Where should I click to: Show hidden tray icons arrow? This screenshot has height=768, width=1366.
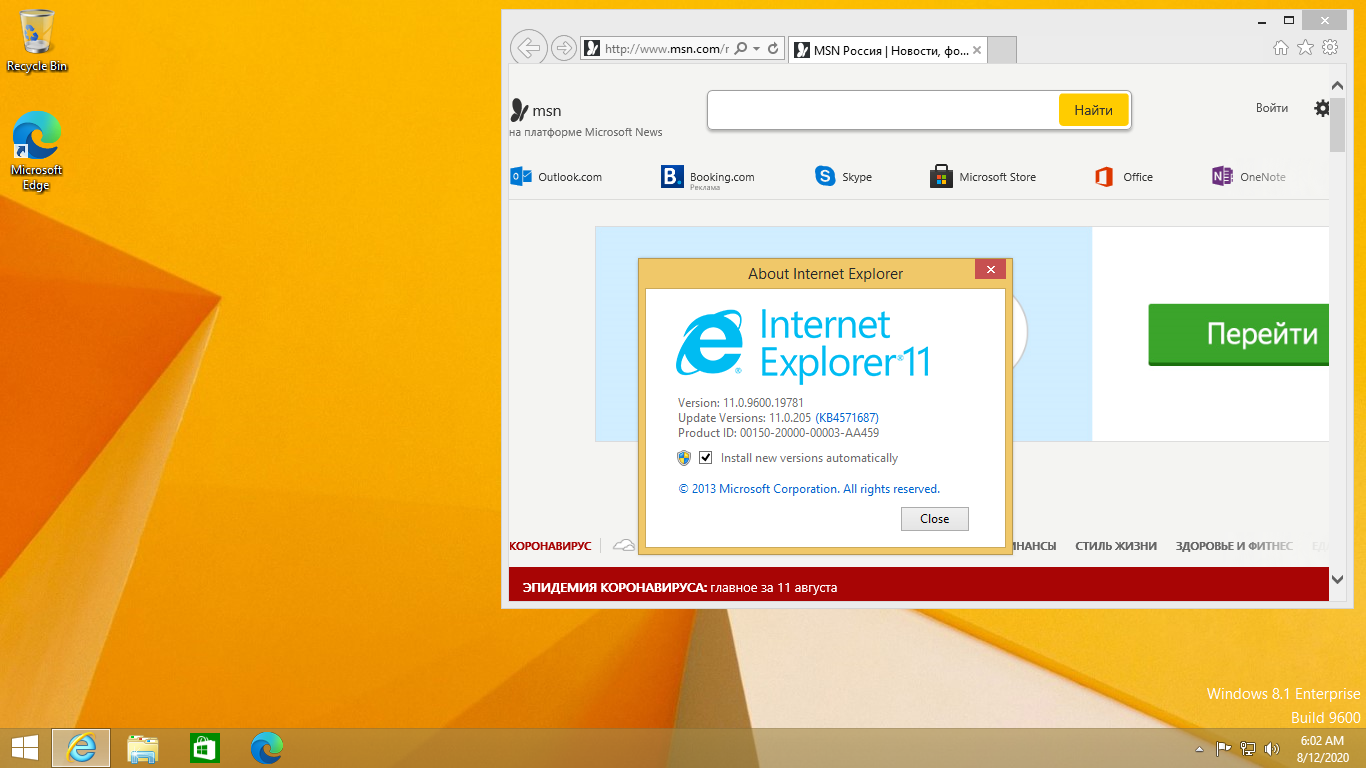1199,749
